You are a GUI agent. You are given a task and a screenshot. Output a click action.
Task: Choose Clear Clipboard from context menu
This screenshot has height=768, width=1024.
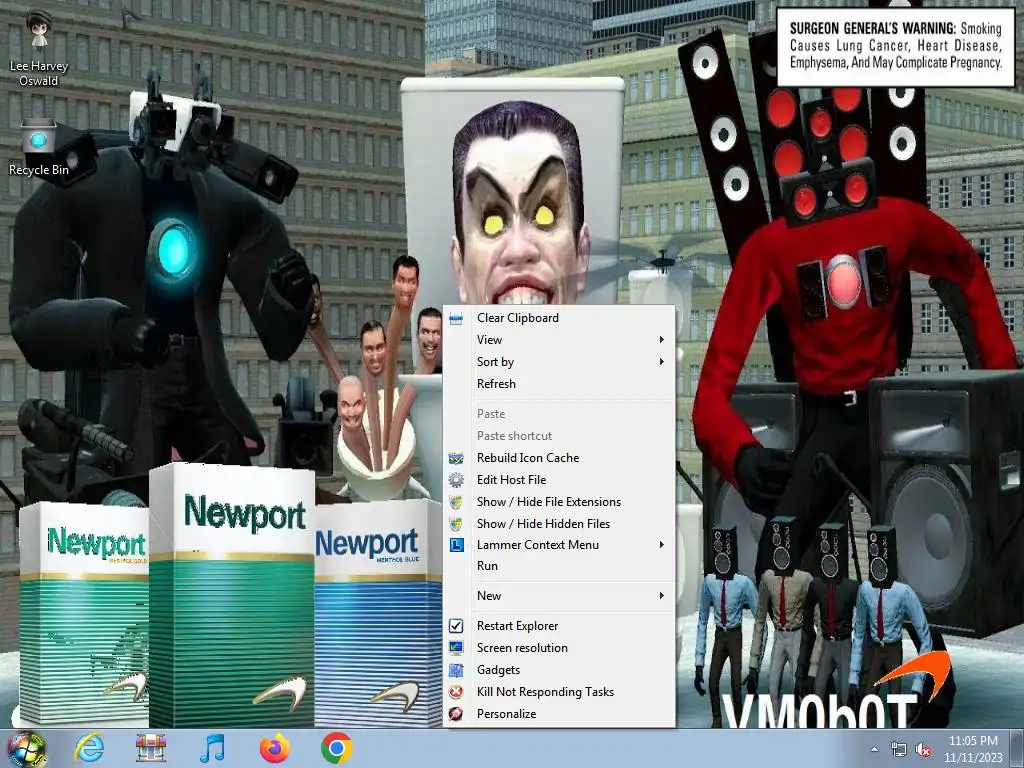coord(559,318)
